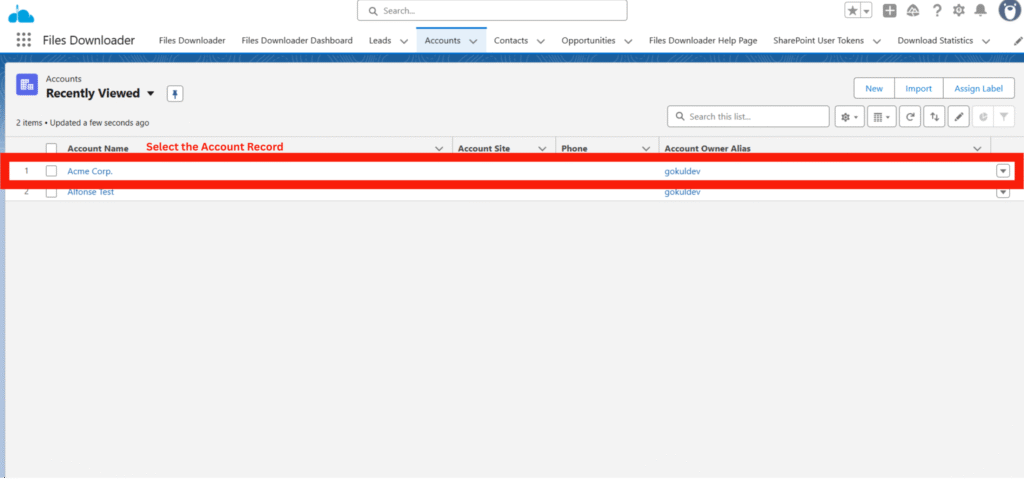Expand the SharePoint User Tokens chevron

pos(876,41)
